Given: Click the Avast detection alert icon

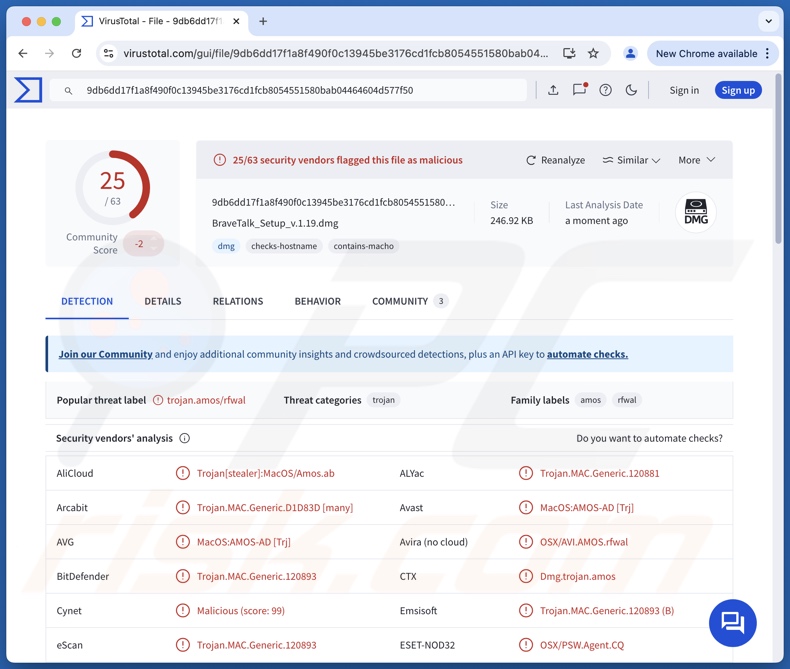Looking at the screenshot, I should click(x=525, y=507).
